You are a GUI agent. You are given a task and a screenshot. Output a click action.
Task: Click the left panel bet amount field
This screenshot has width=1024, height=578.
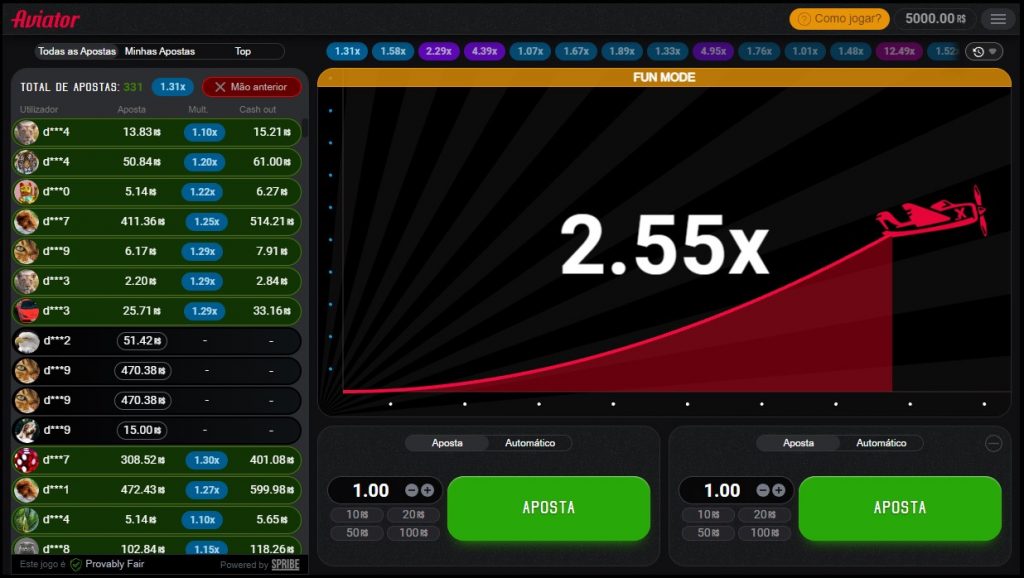[x=370, y=490]
